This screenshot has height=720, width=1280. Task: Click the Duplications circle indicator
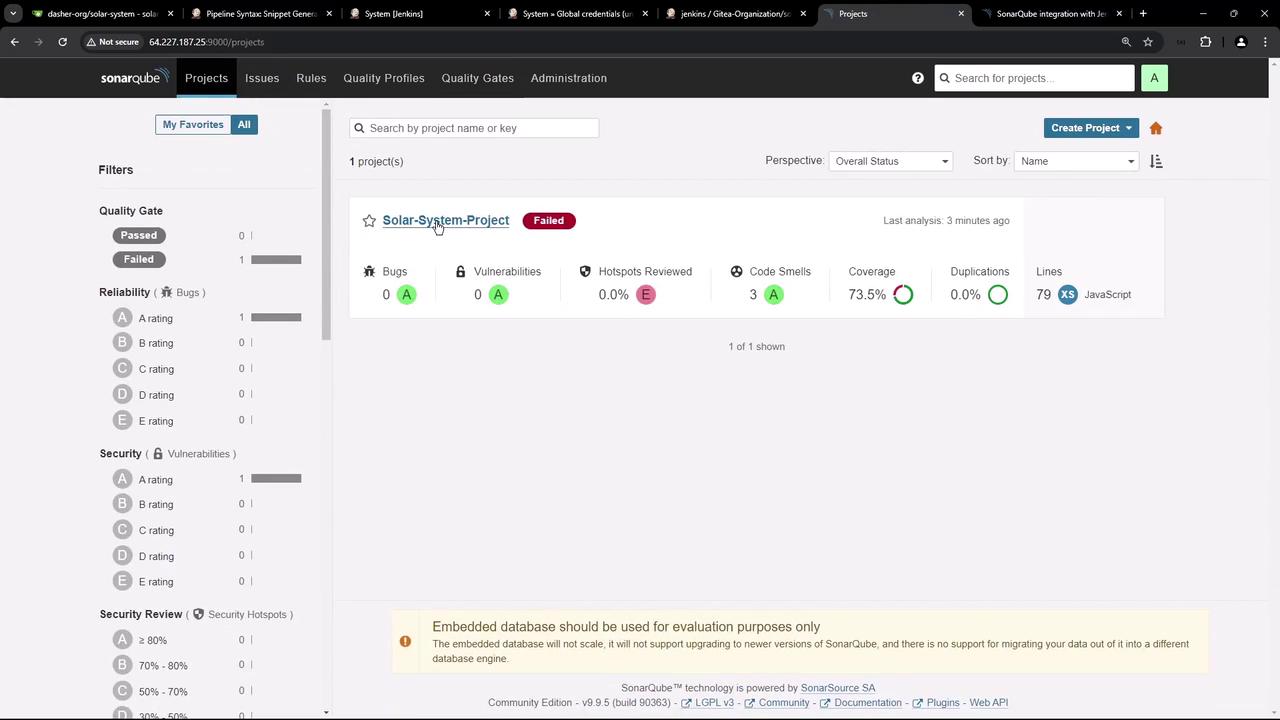pos(998,295)
